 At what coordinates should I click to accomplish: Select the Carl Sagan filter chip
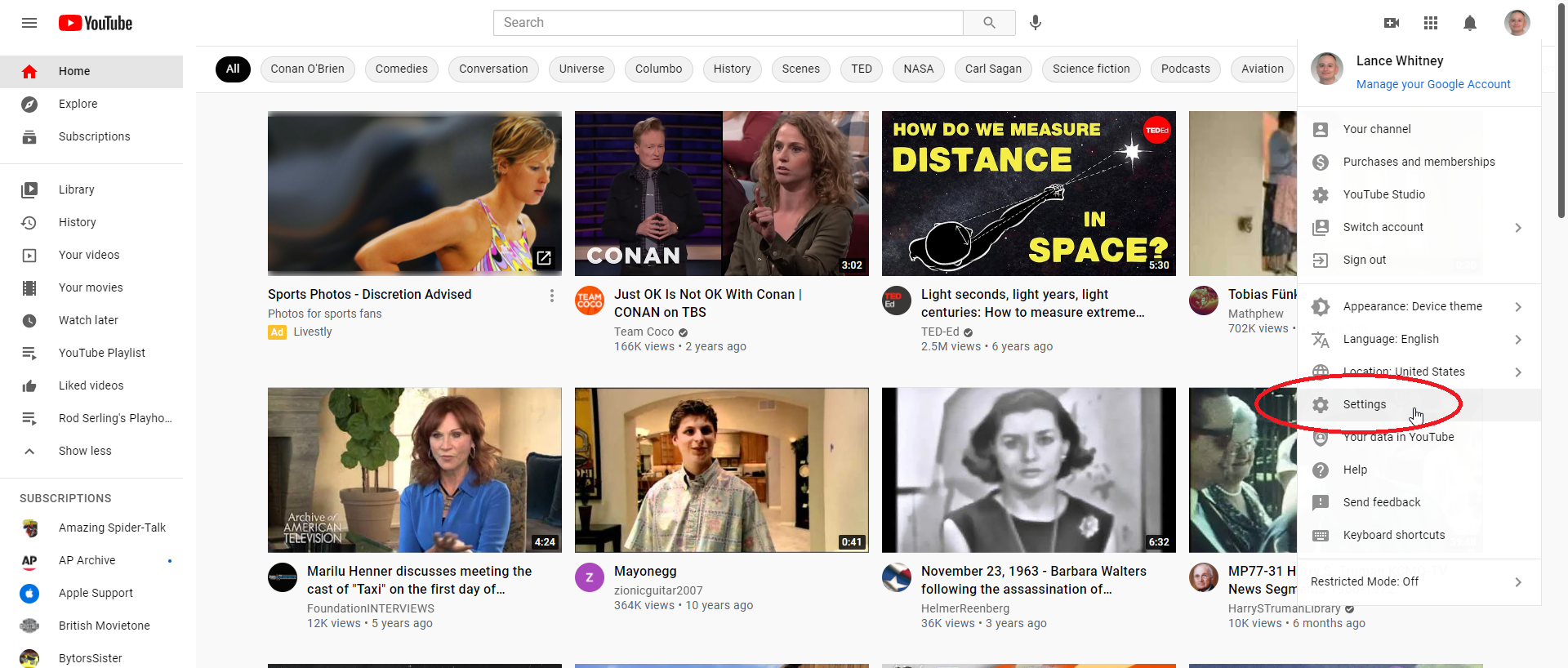(x=993, y=69)
